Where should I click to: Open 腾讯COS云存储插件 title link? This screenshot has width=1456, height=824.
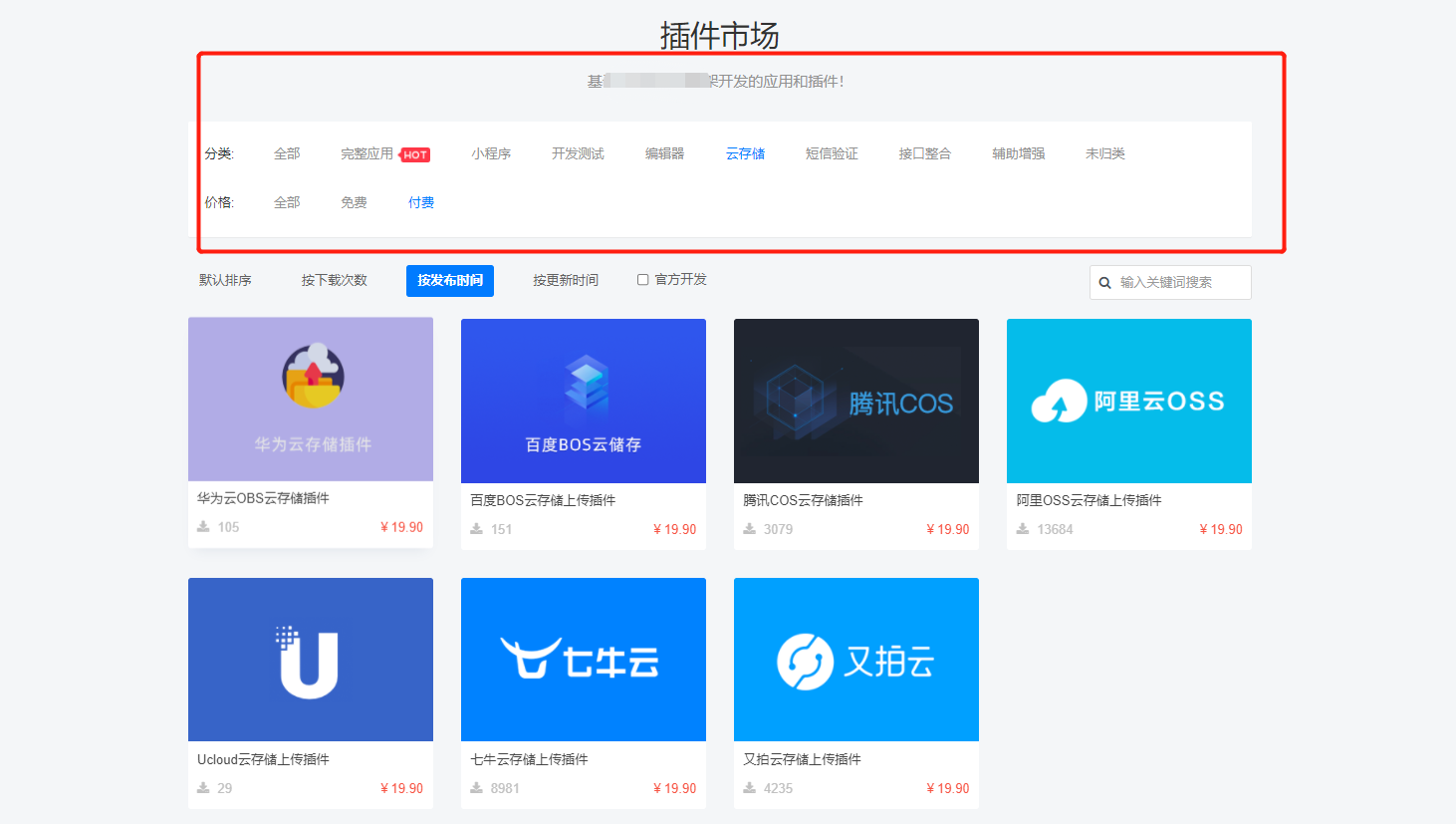pos(803,500)
